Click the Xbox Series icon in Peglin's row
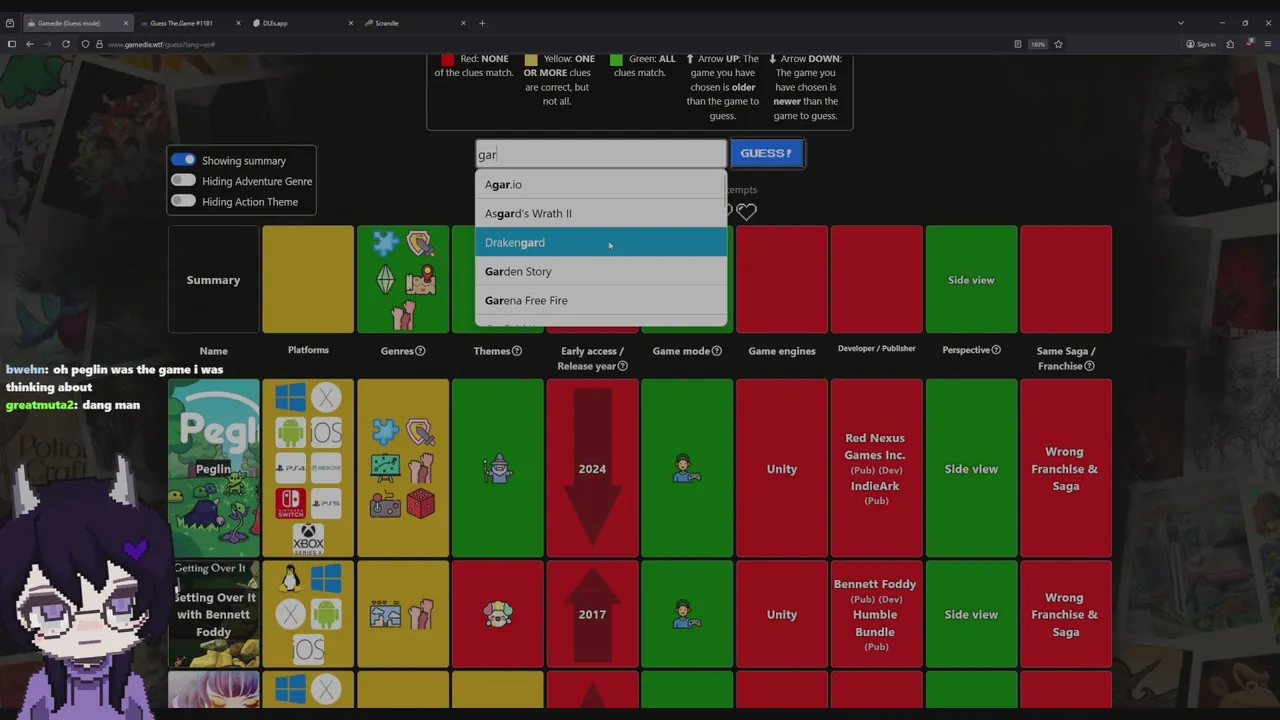 point(308,538)
